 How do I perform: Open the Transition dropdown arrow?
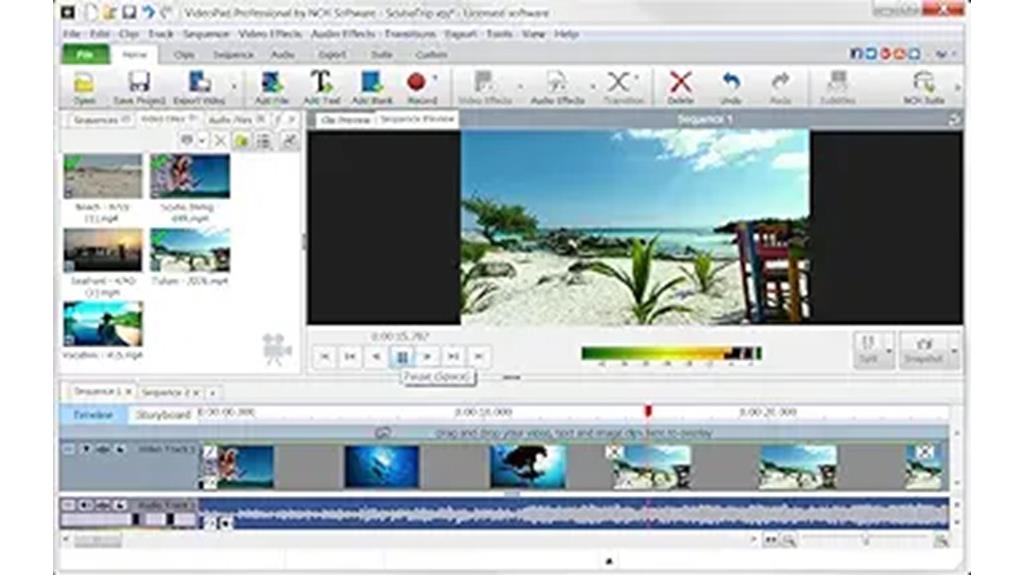pos(637,79)
